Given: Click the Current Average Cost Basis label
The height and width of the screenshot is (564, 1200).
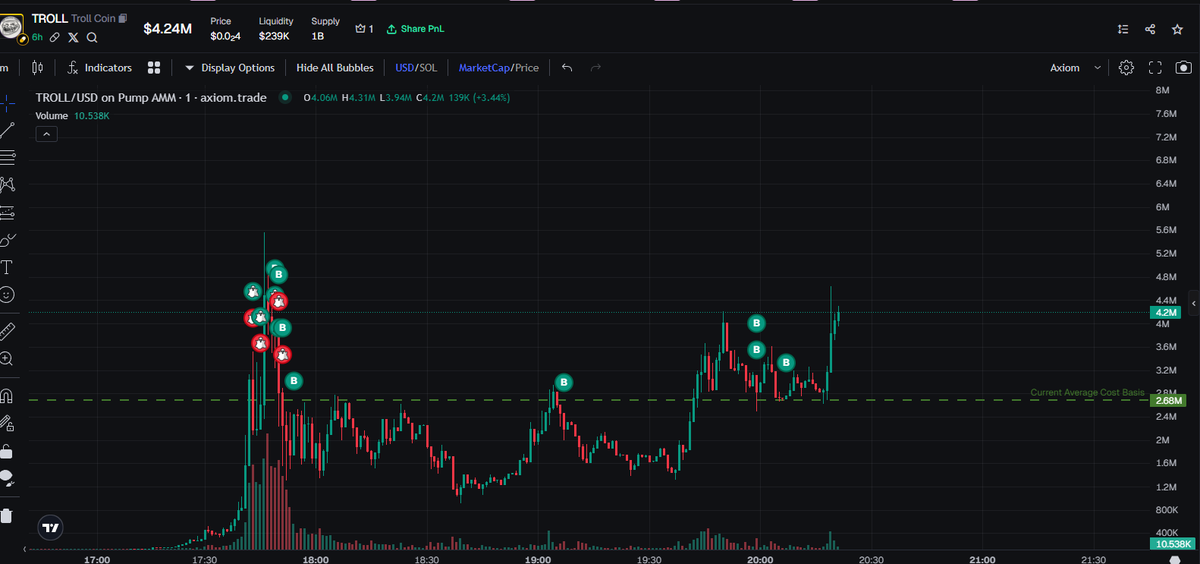Looking at the screenshot, I should 1087,393.
